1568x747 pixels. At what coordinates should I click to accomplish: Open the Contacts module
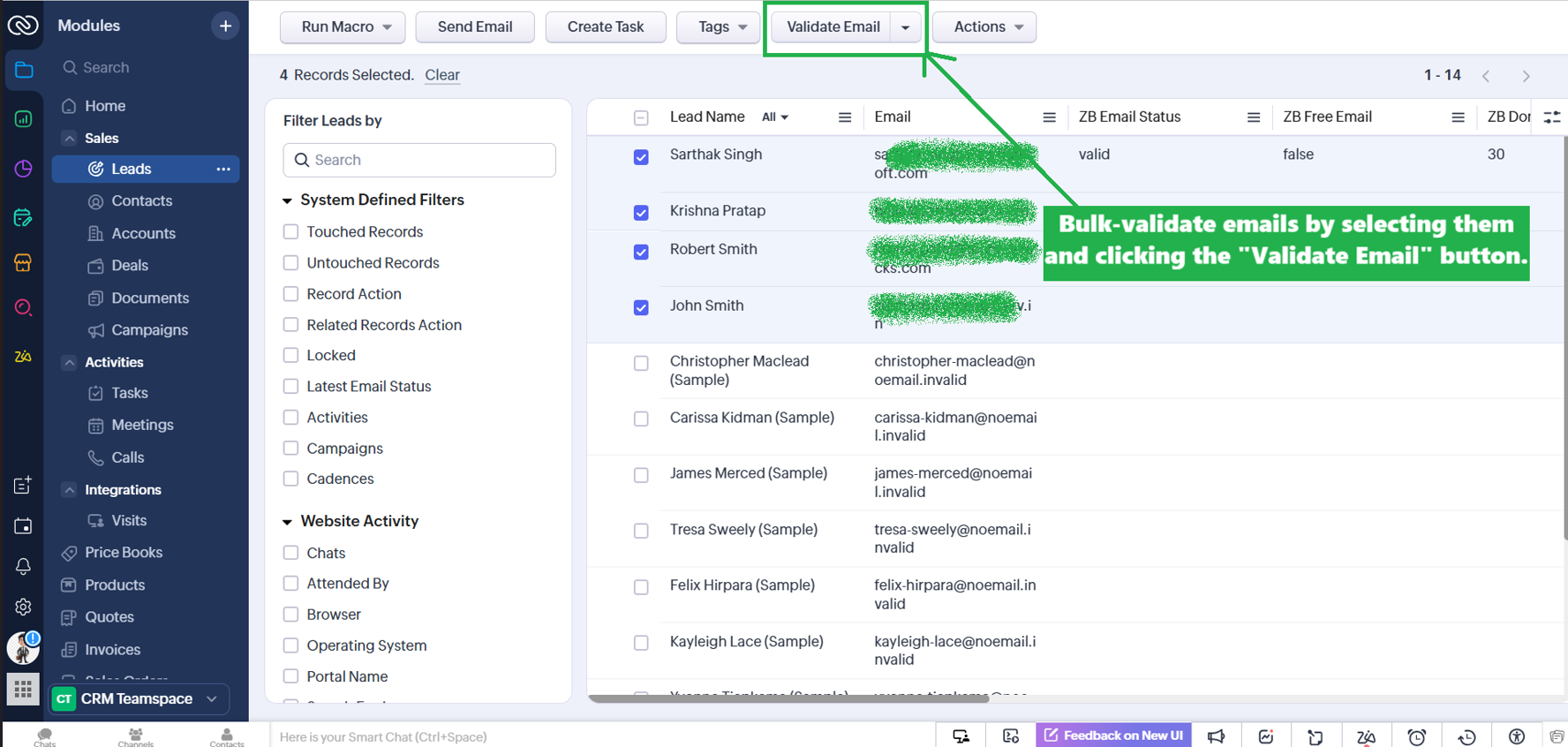pyautogui.click(x=141, y=201)
